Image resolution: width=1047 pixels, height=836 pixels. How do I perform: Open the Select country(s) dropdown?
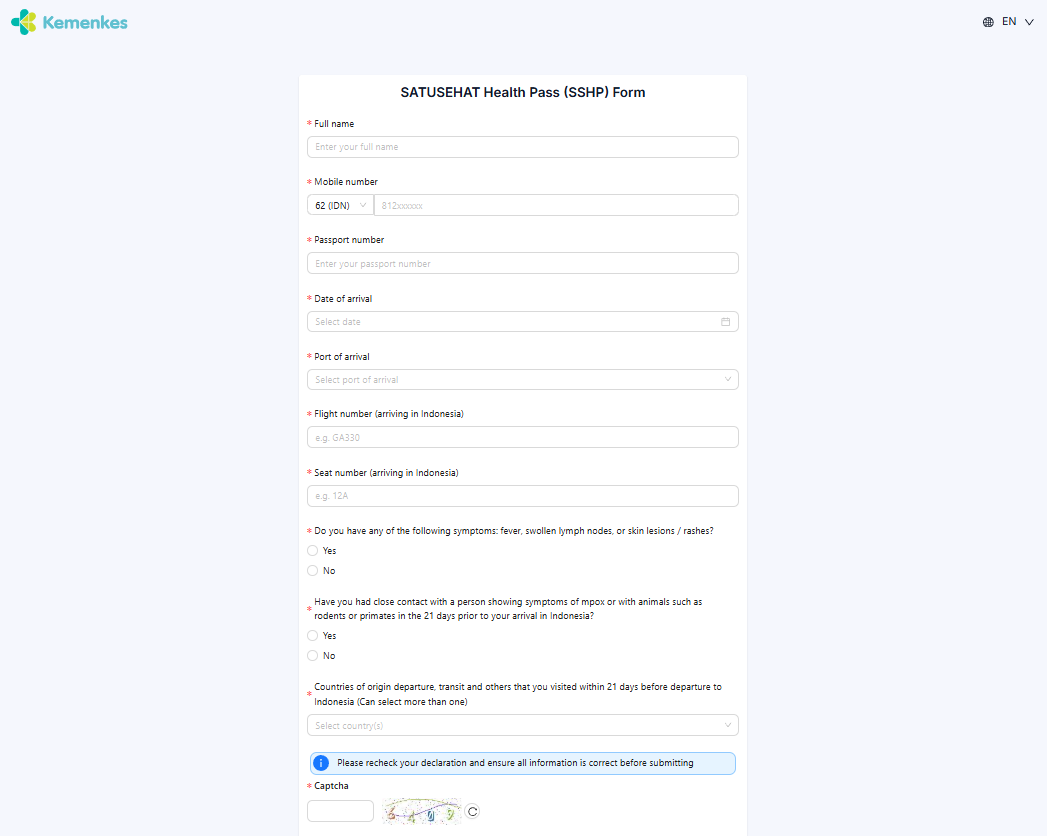(x=523, y=725)
